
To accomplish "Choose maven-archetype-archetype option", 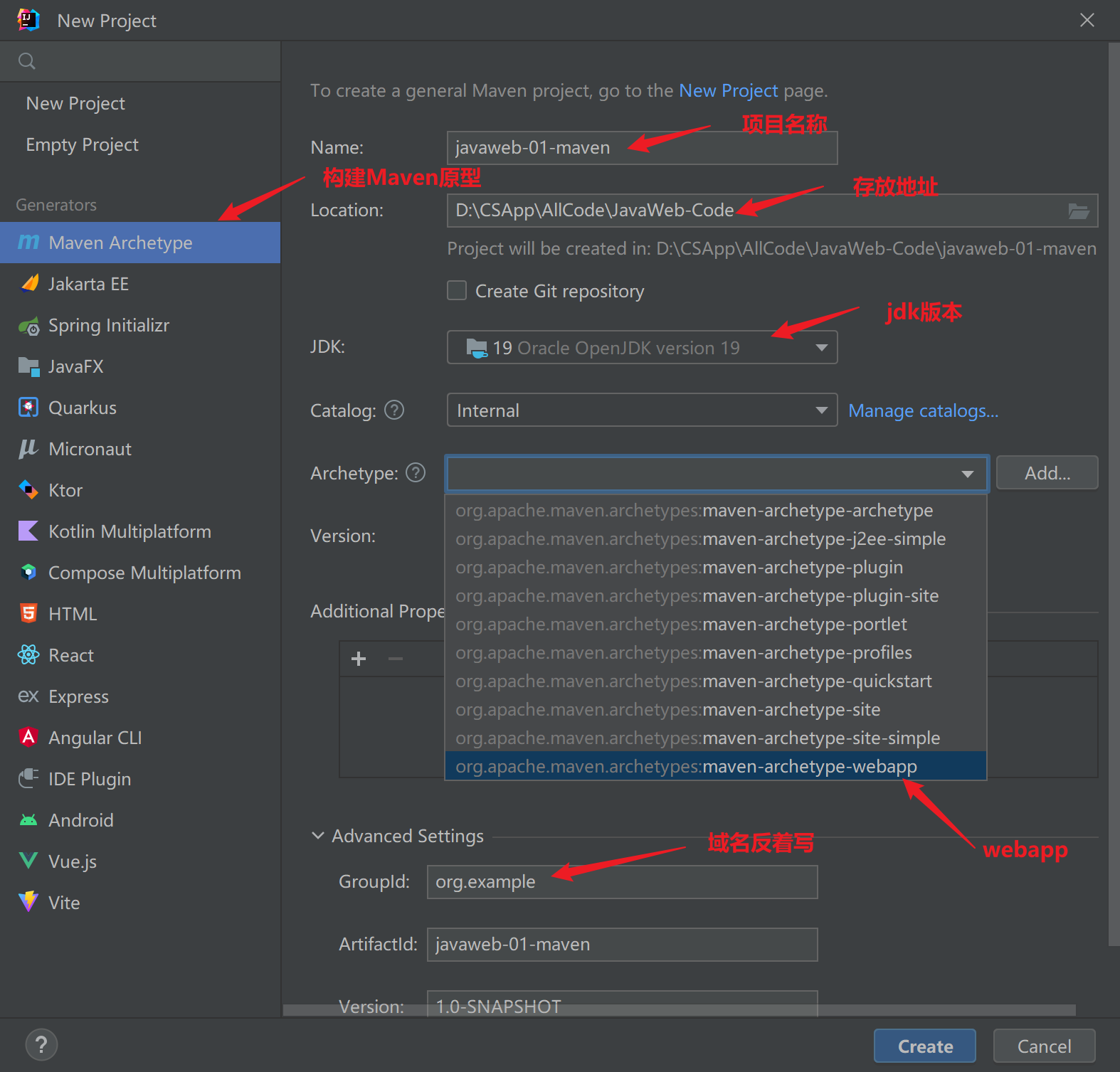I will click(716, 510).
